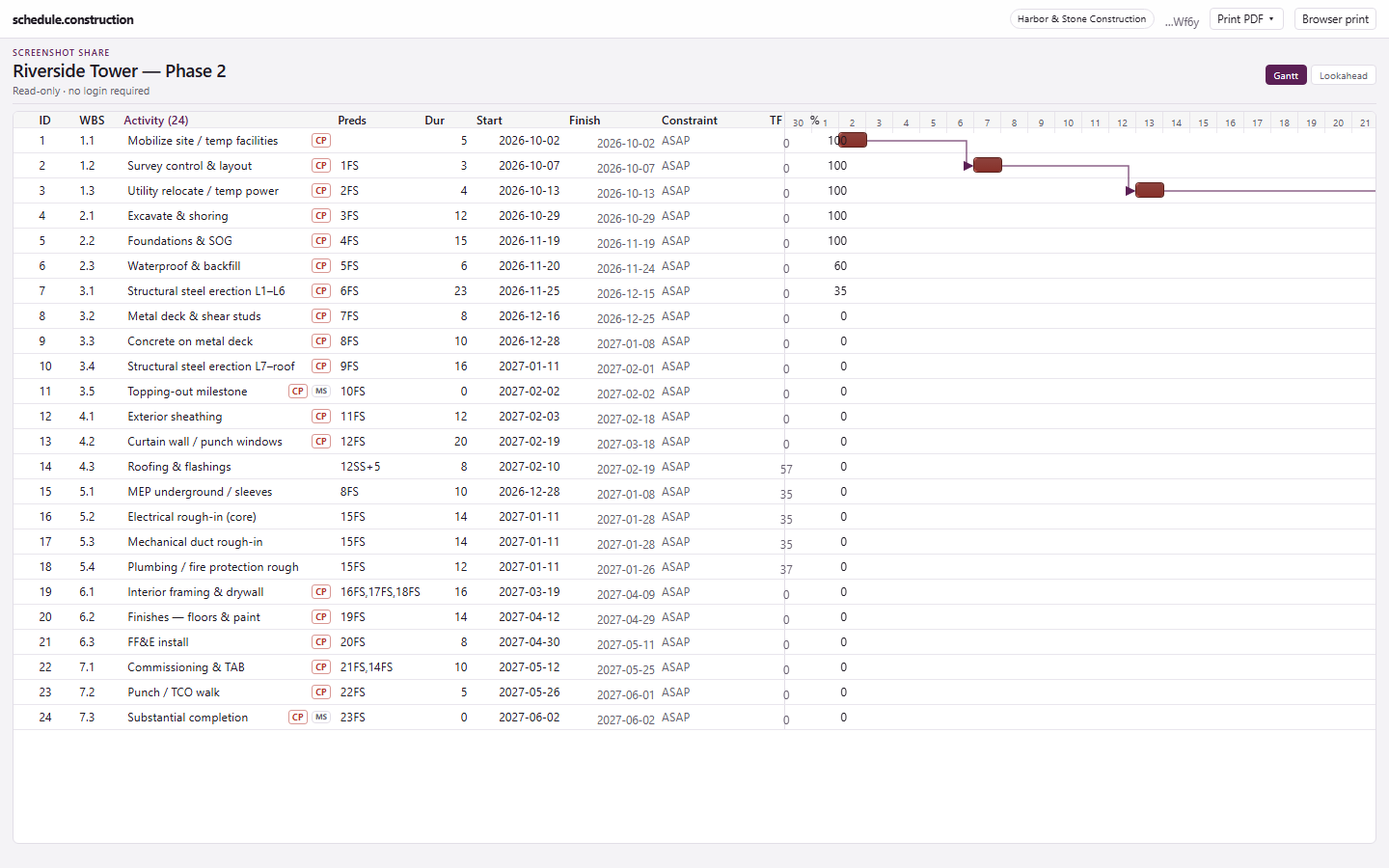The height and width of the screenshot is (868, 1389).
Task: Click the Browser print button
Action: coord(1335,19)
